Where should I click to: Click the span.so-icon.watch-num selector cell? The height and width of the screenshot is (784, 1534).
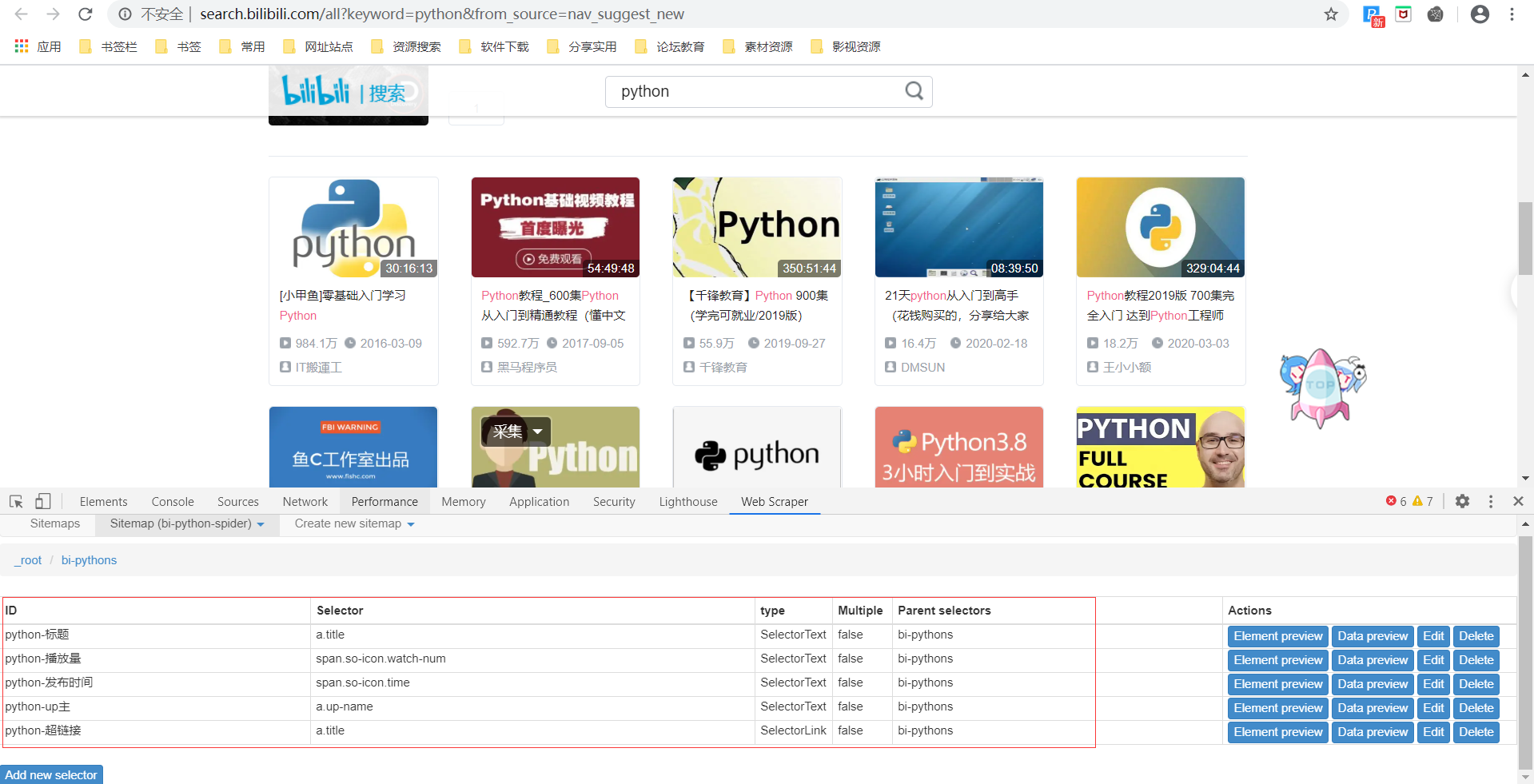click(532, 659)
